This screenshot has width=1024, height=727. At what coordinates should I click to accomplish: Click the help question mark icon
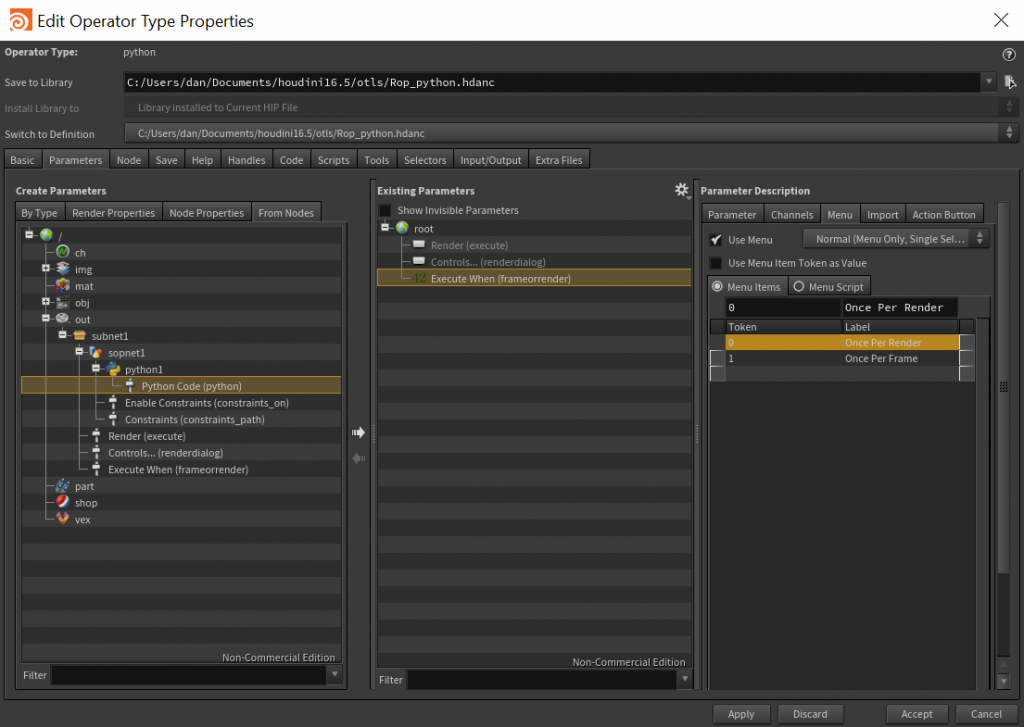[x=1008, y=55]
